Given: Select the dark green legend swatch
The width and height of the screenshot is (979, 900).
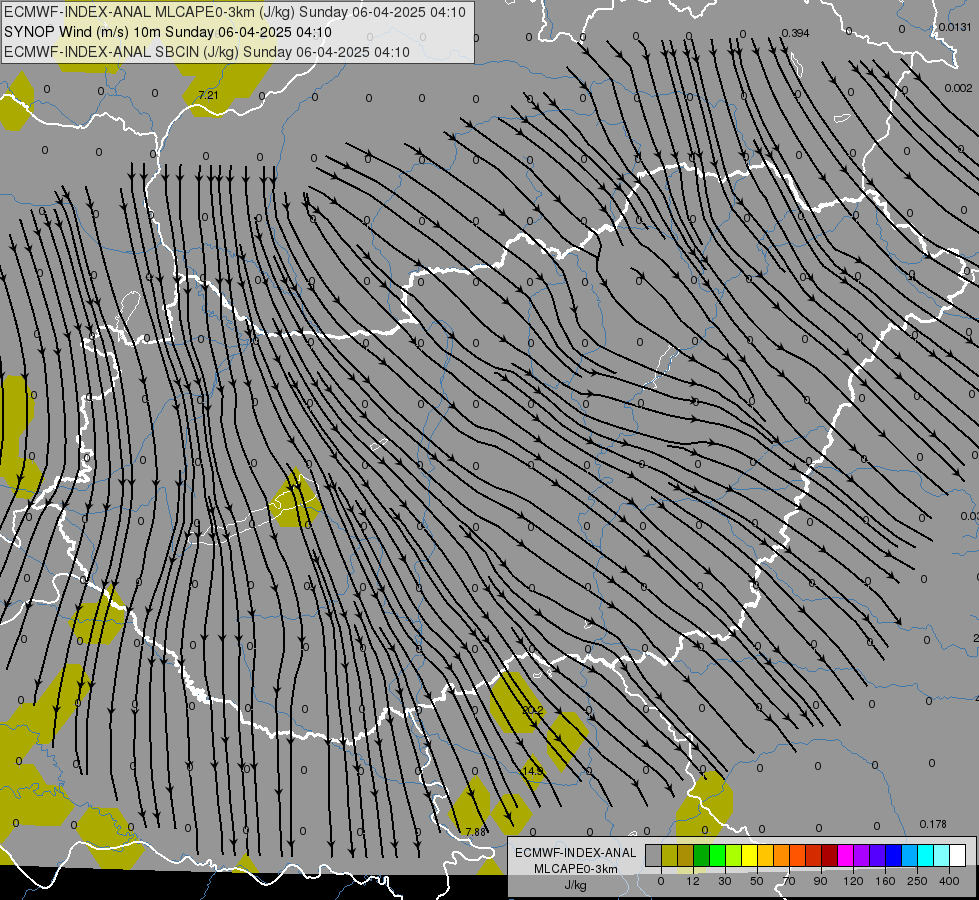Looking at the screenshot, I should click(702, 856).
